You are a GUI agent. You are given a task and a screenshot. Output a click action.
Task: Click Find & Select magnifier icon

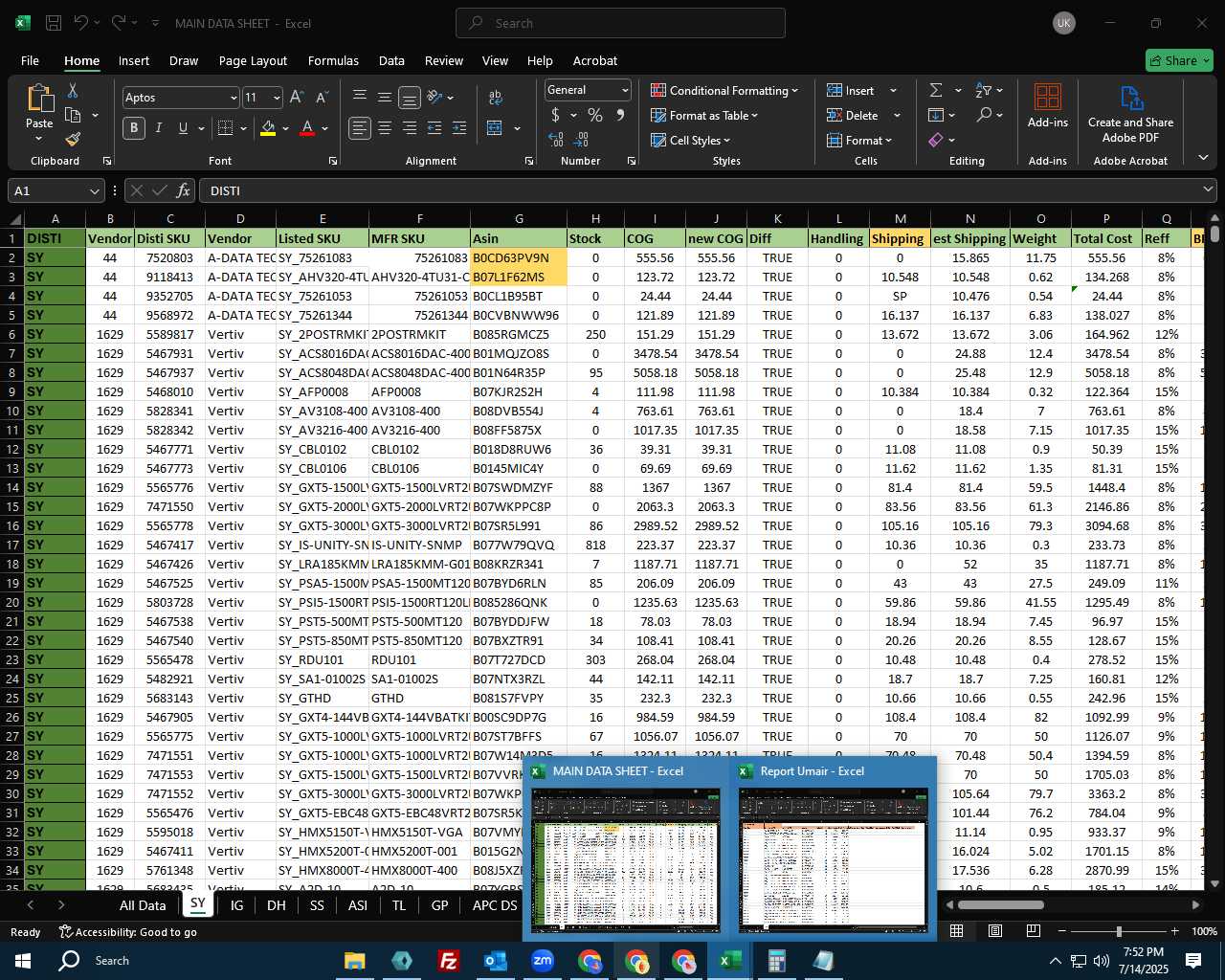click(984, 115)
